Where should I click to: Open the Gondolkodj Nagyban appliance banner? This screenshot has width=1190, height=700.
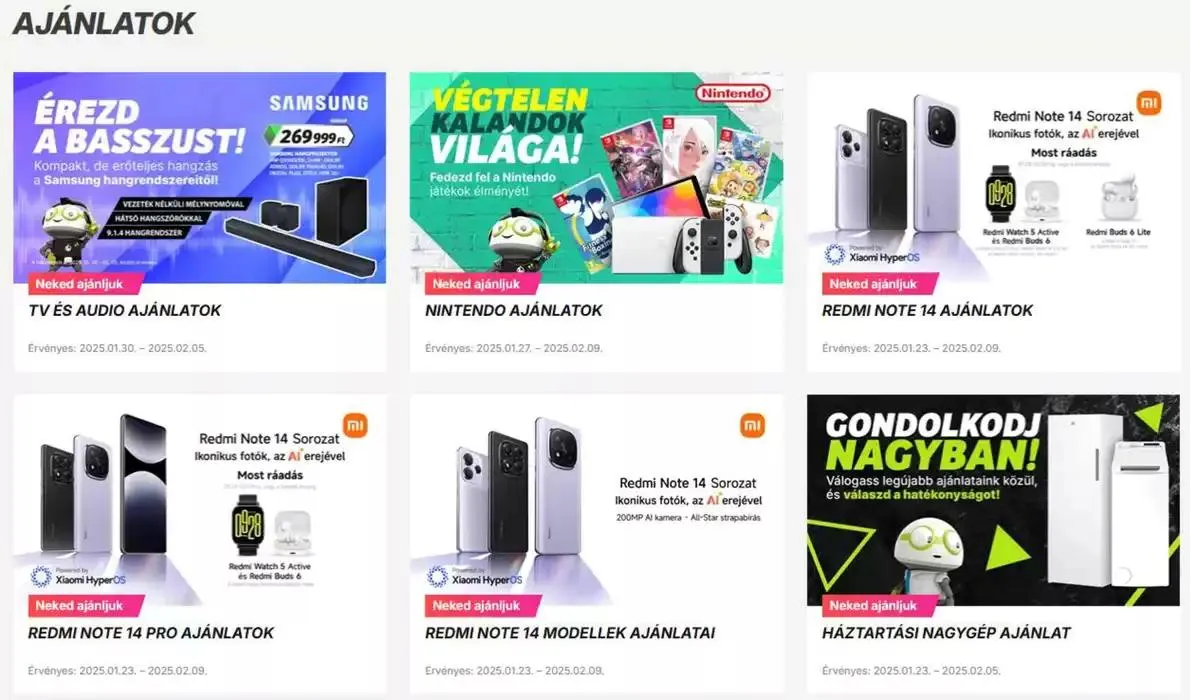(993, 500)
